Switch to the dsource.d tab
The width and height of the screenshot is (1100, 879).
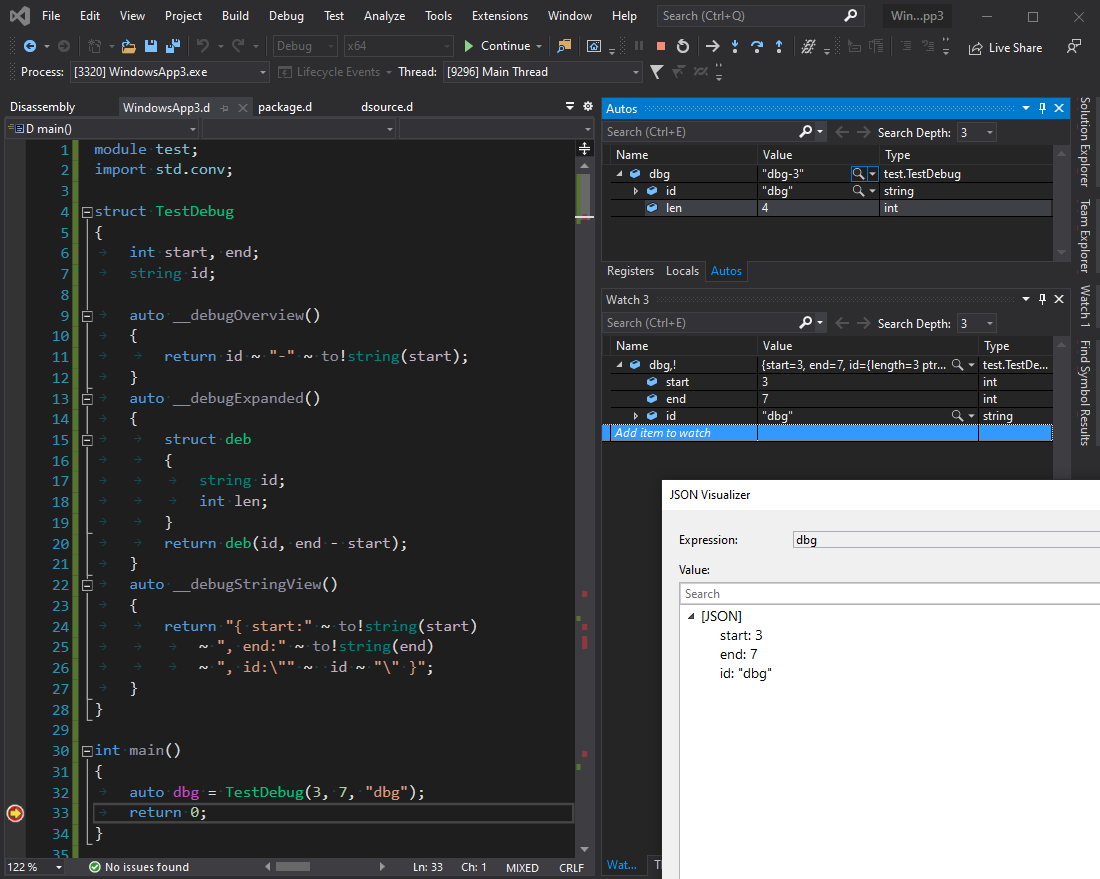click(x=387, y=107)
